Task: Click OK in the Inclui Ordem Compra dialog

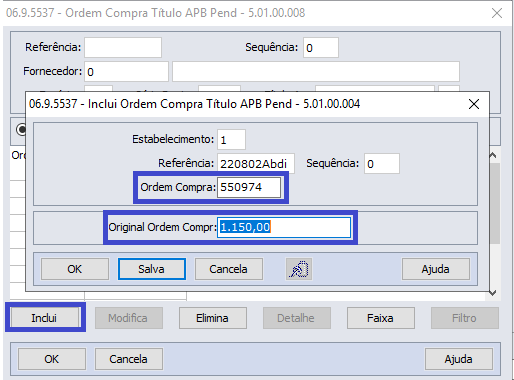Action: tap(75, 269)
